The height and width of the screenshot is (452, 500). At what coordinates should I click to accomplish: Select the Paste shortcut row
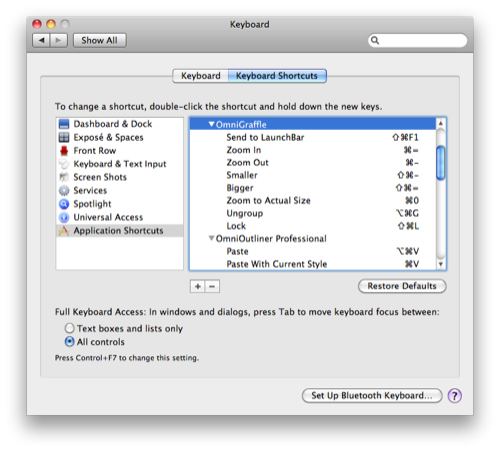[x=313, y=251]
